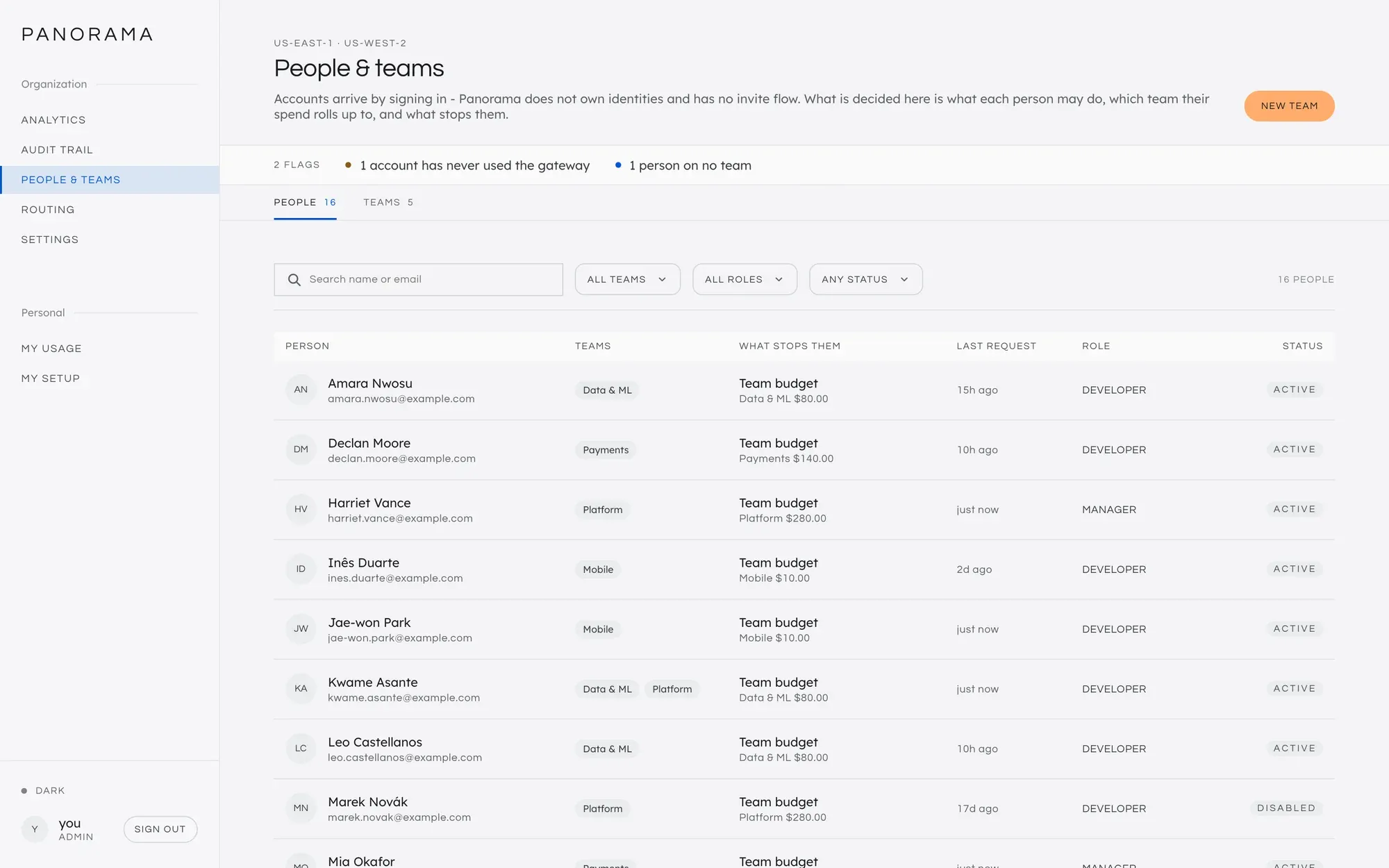The height and width of the screenshot is (868, 1389).
Task: Click Kwame Asante's Platform team tag
Action: [x=672, y=689]
